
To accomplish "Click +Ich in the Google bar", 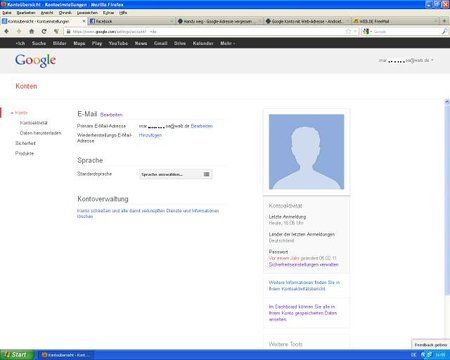I will tap(20, 43).
